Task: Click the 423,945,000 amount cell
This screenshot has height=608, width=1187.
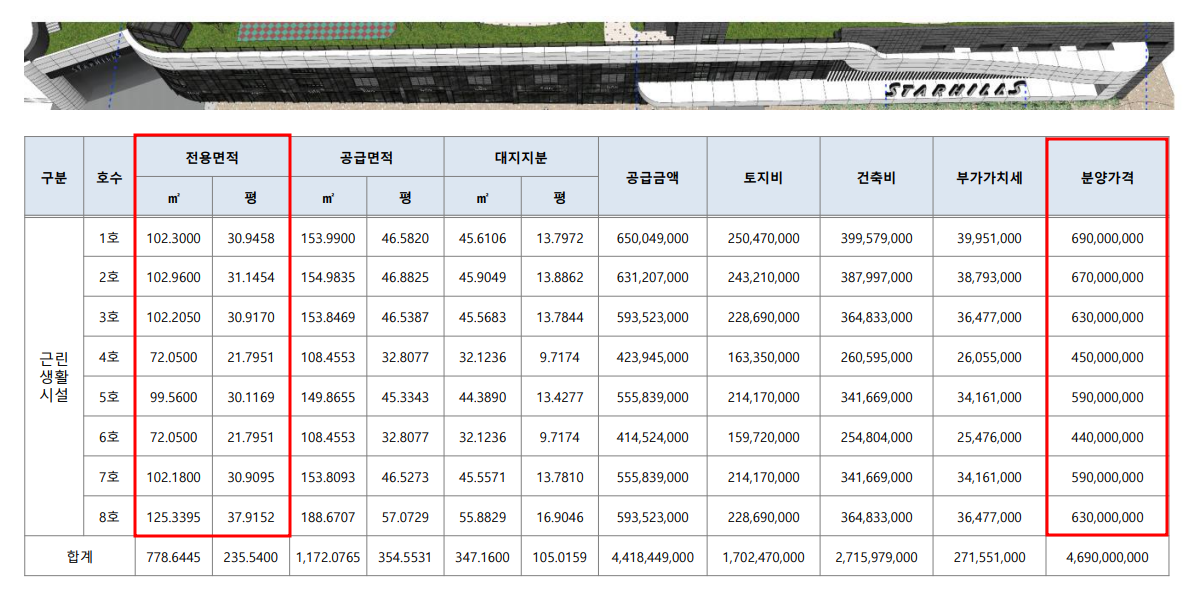Action: [653, 357]
